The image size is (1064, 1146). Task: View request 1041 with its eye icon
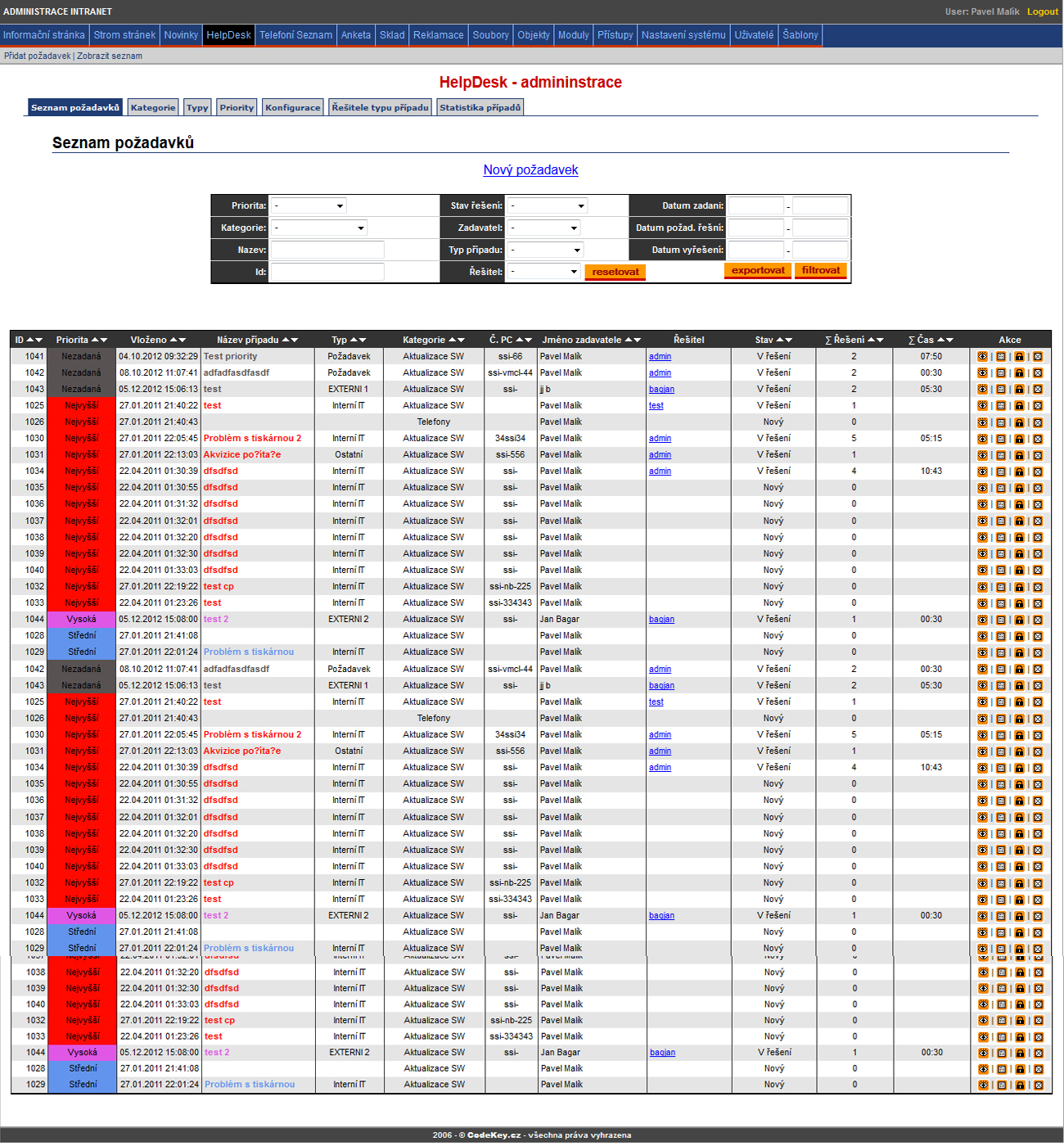(982, 357)
